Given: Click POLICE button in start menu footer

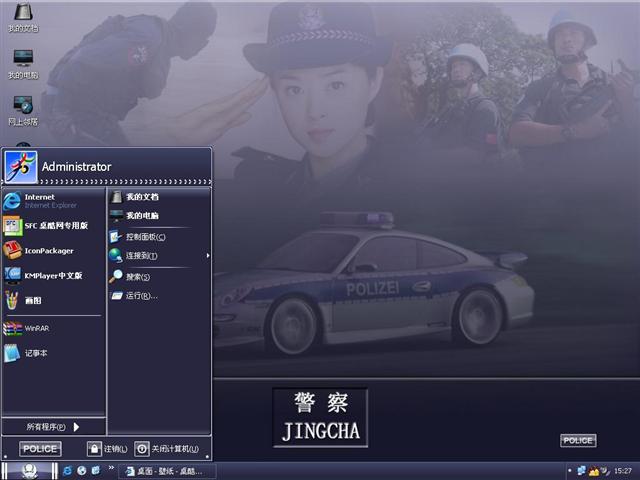Looking at the screenshot, I should (x=40, y=449).
